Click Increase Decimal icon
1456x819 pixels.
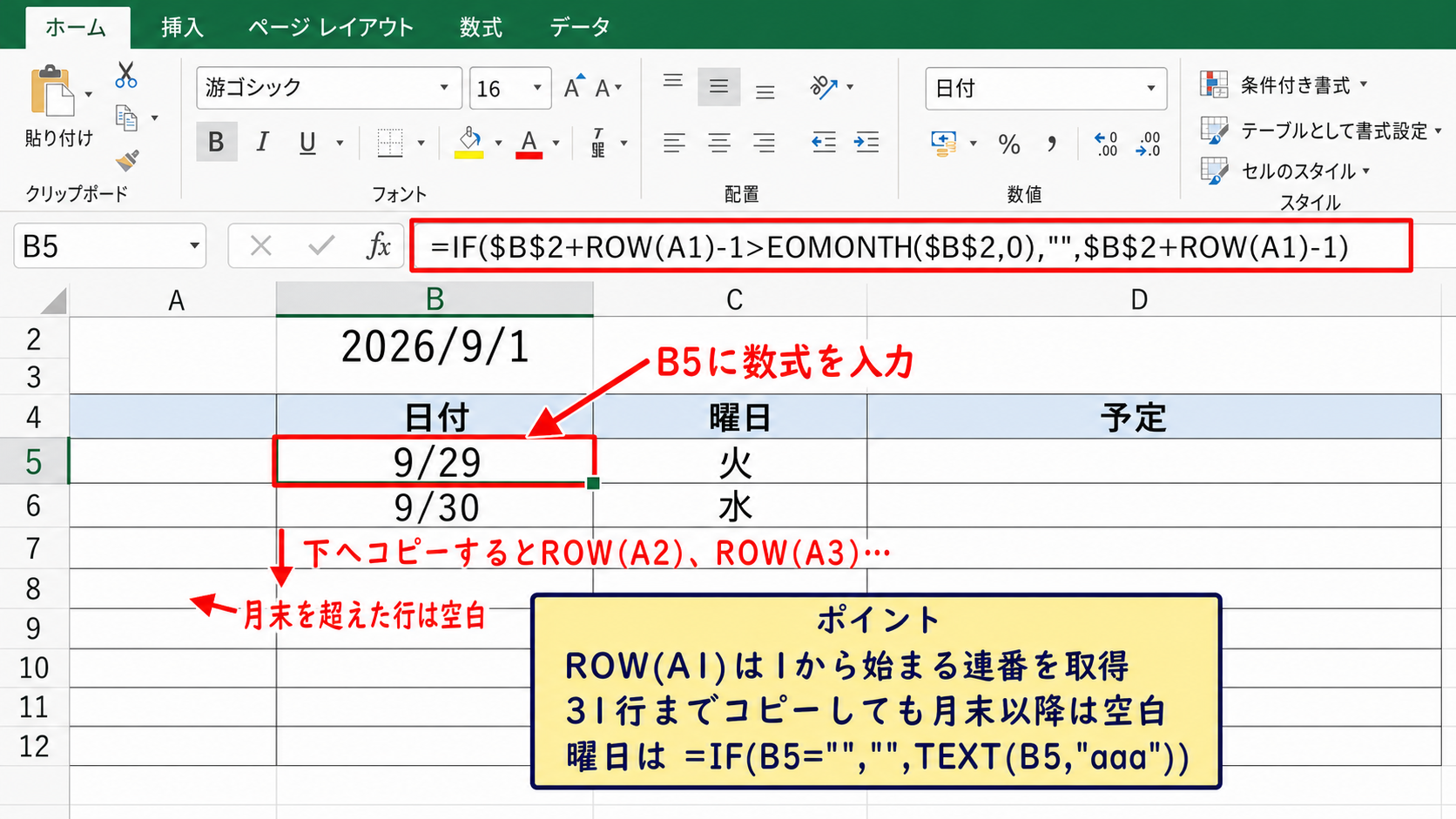pyautogui.click(x=1106, y=144)
